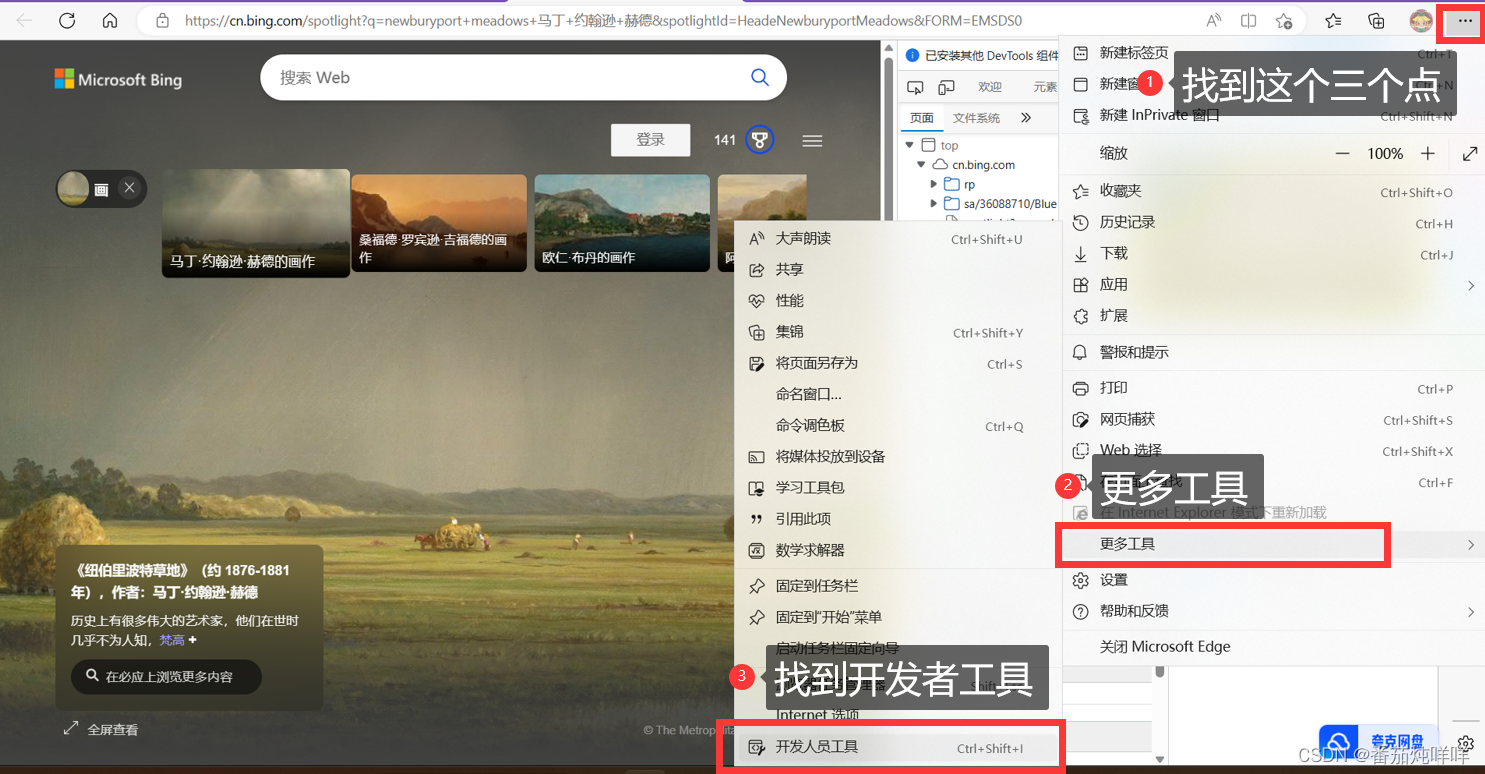Screen dimensions: 1485x774
Task: Click the Microsoft Bing logo
Action: [118, 79]
